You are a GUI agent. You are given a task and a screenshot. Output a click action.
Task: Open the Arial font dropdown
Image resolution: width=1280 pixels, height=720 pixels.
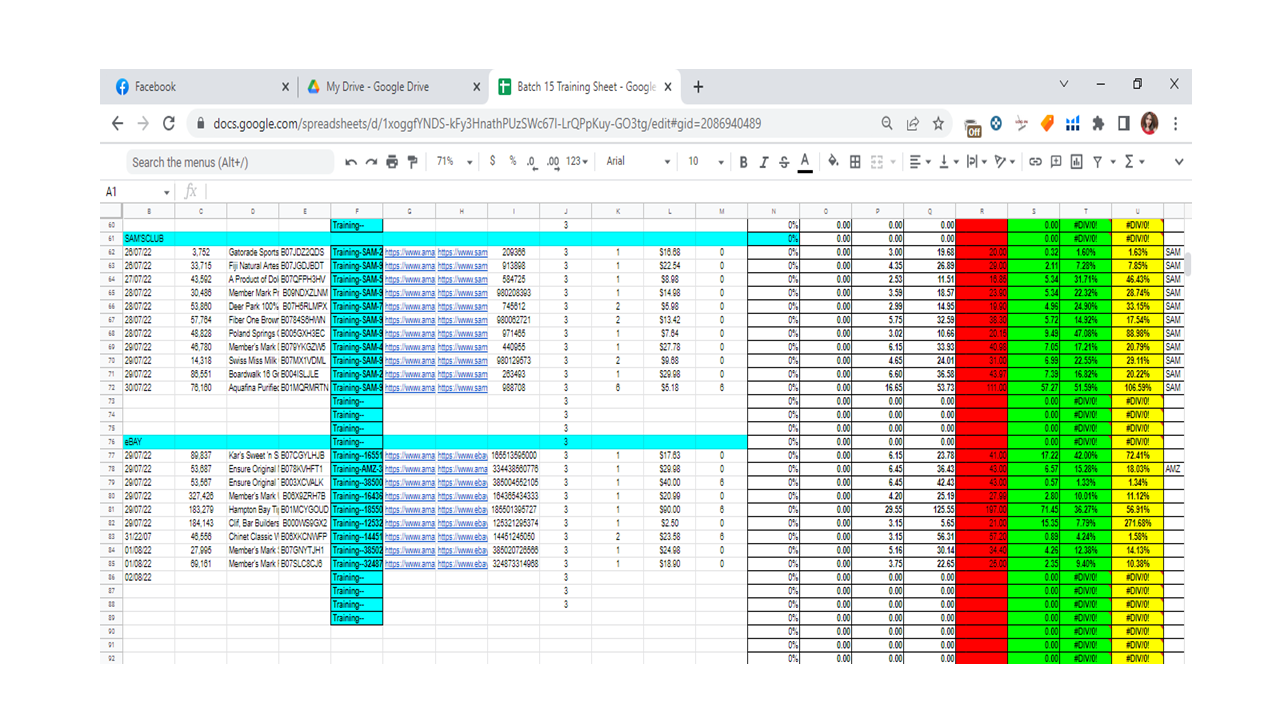click(x=638, y=162)
